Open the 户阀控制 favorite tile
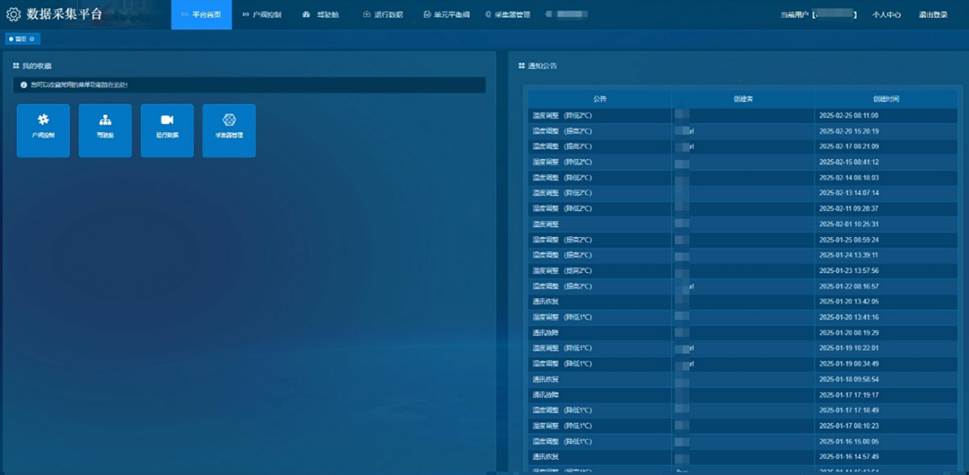The width and height of the screenshot is (969, 475). (x=44, y=130)
